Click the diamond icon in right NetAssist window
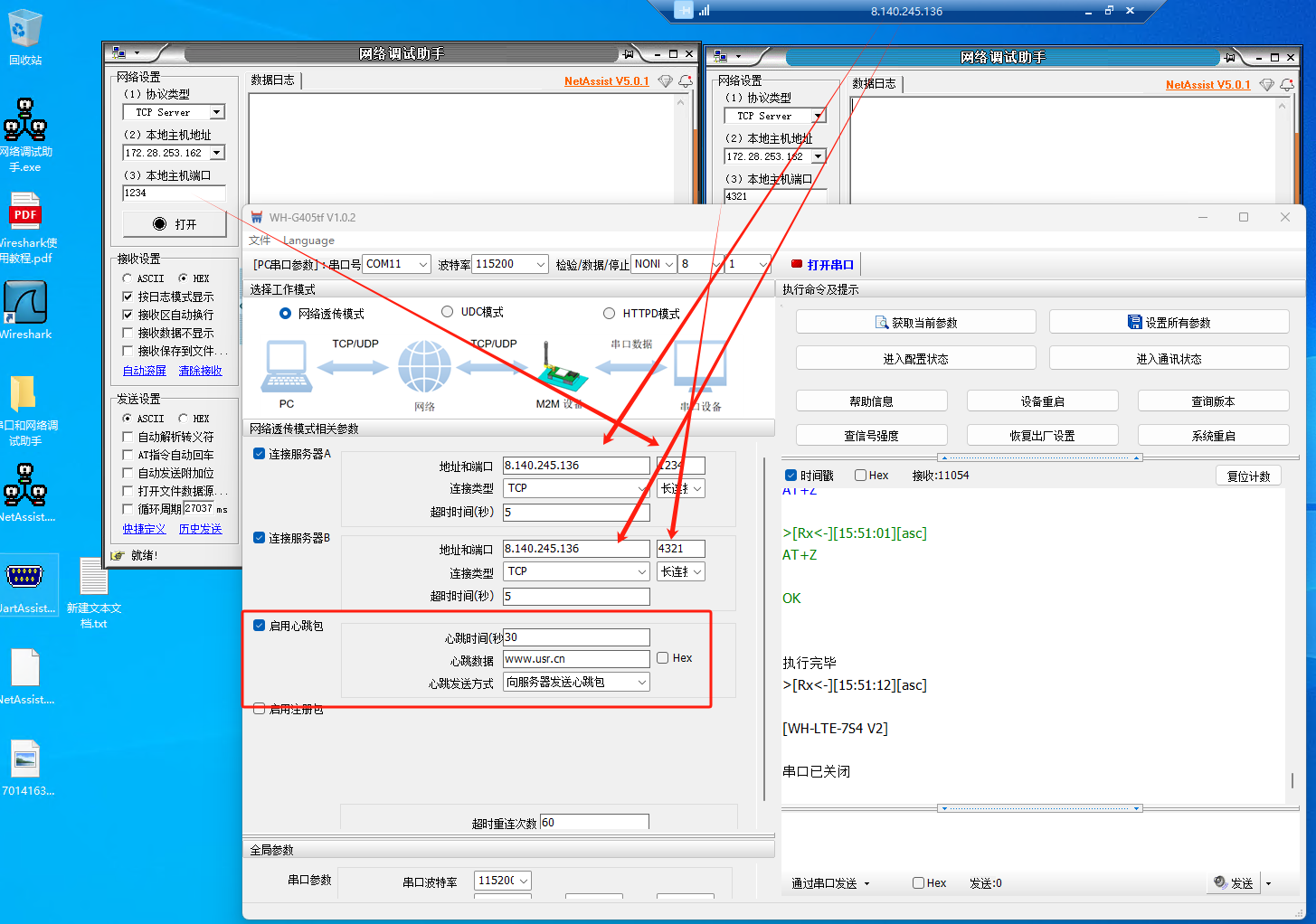 (x=1266, y=85)
